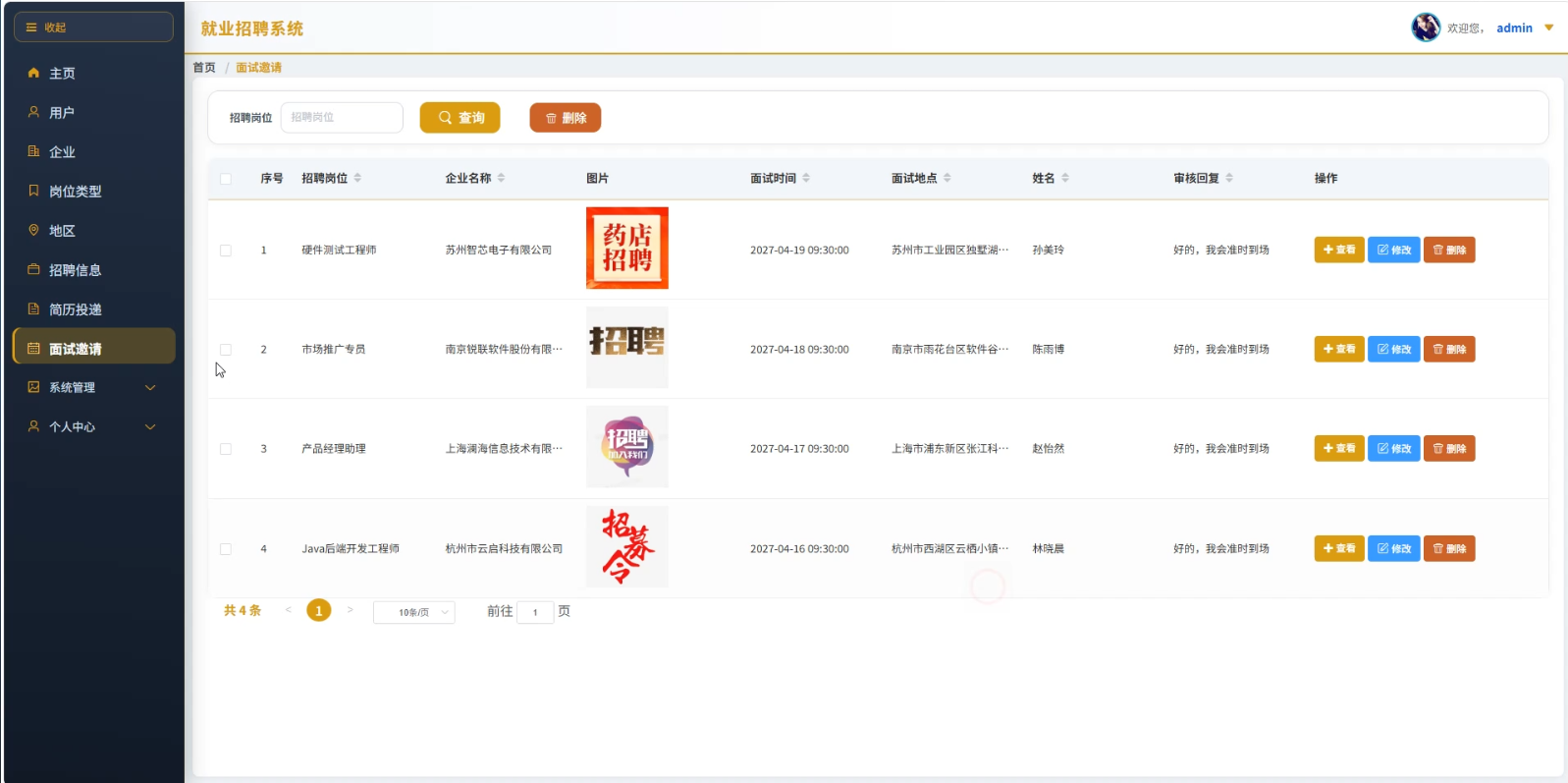Click the person icon beside 个人中心
The width and height of the screenshot is (1568, 783).
click(x=33, y=426)
